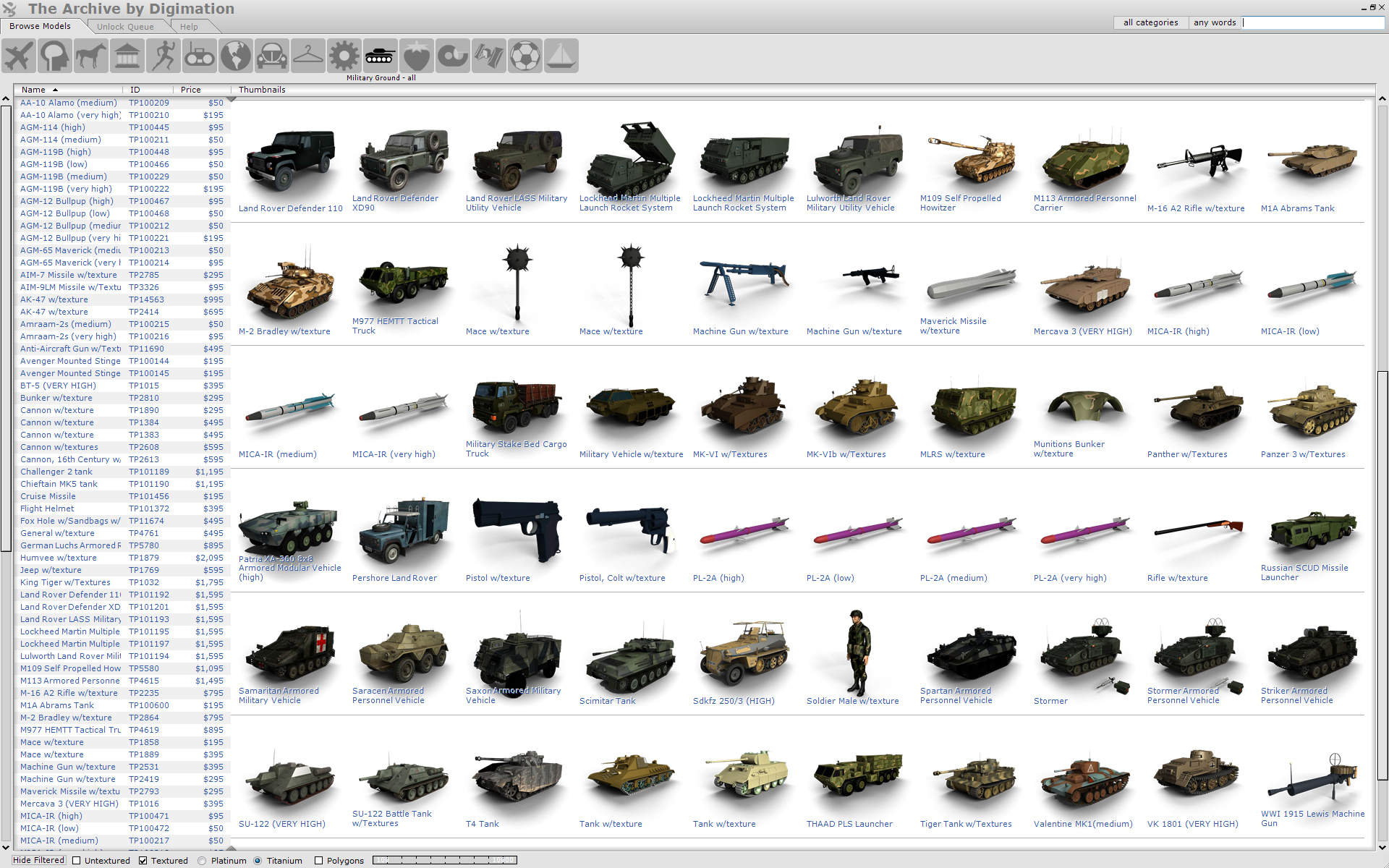Open the Russian SCUD Missile Launcher link
The image size is (1389, 868).
[x=1304, y=572]
